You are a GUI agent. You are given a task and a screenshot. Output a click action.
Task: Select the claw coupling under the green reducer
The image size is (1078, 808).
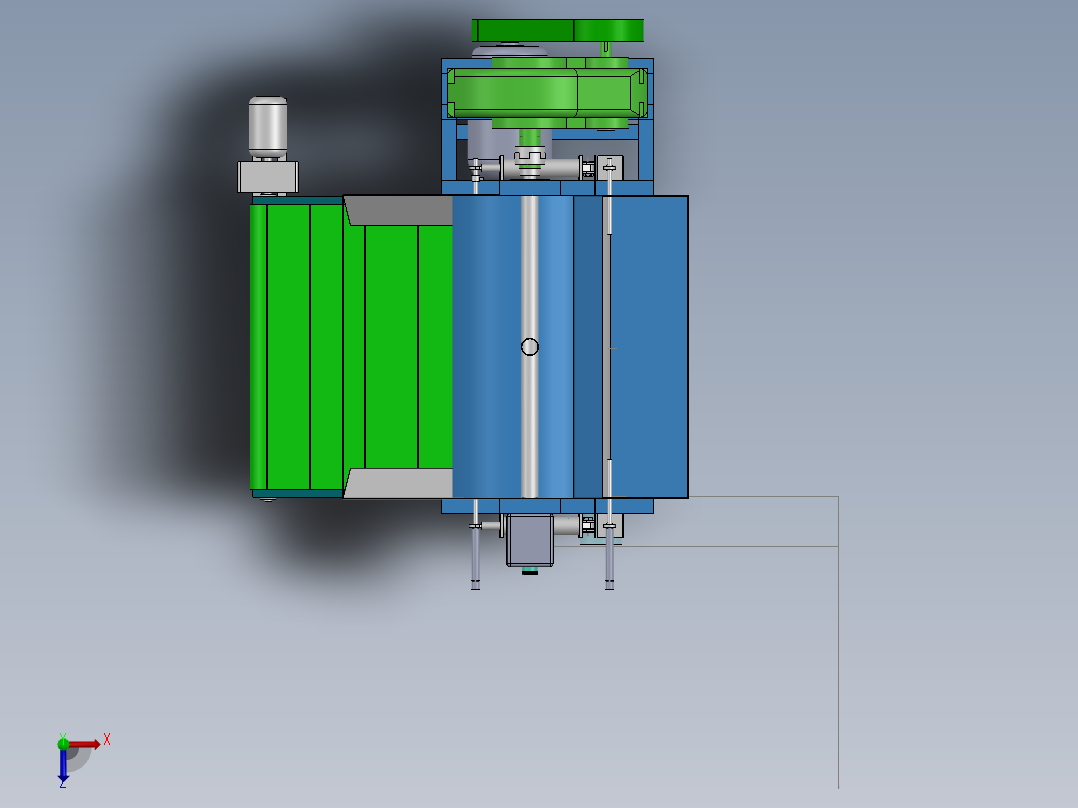[x=529, y=158]
